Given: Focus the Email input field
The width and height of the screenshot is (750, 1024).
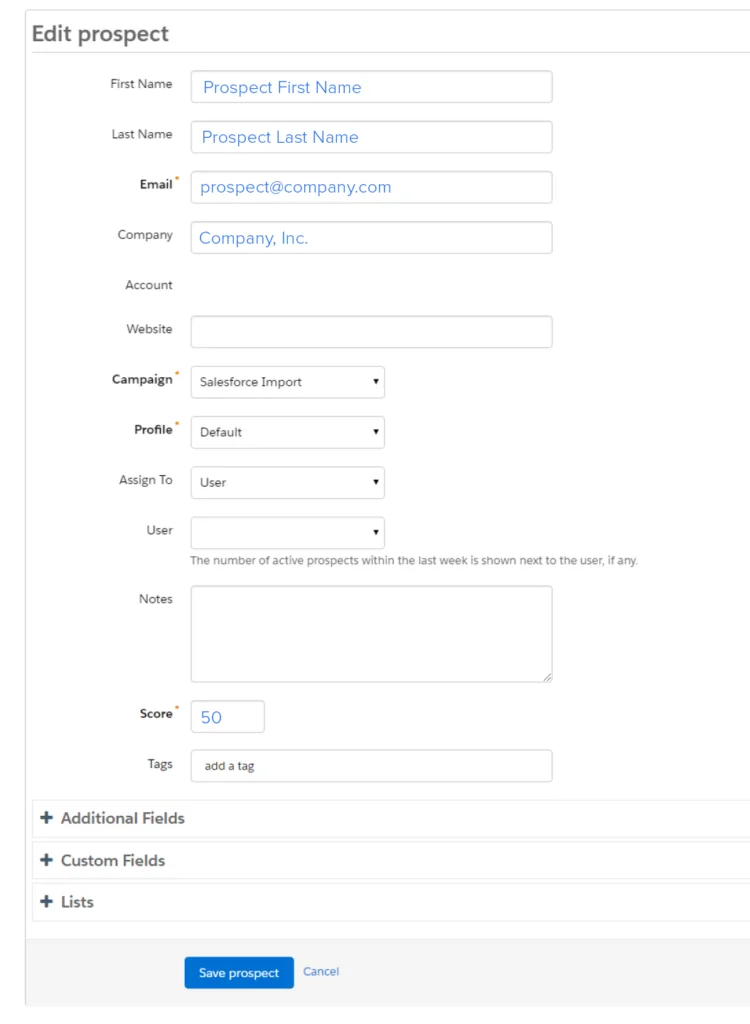Looking at the screenshot, I should pos(371,187).
